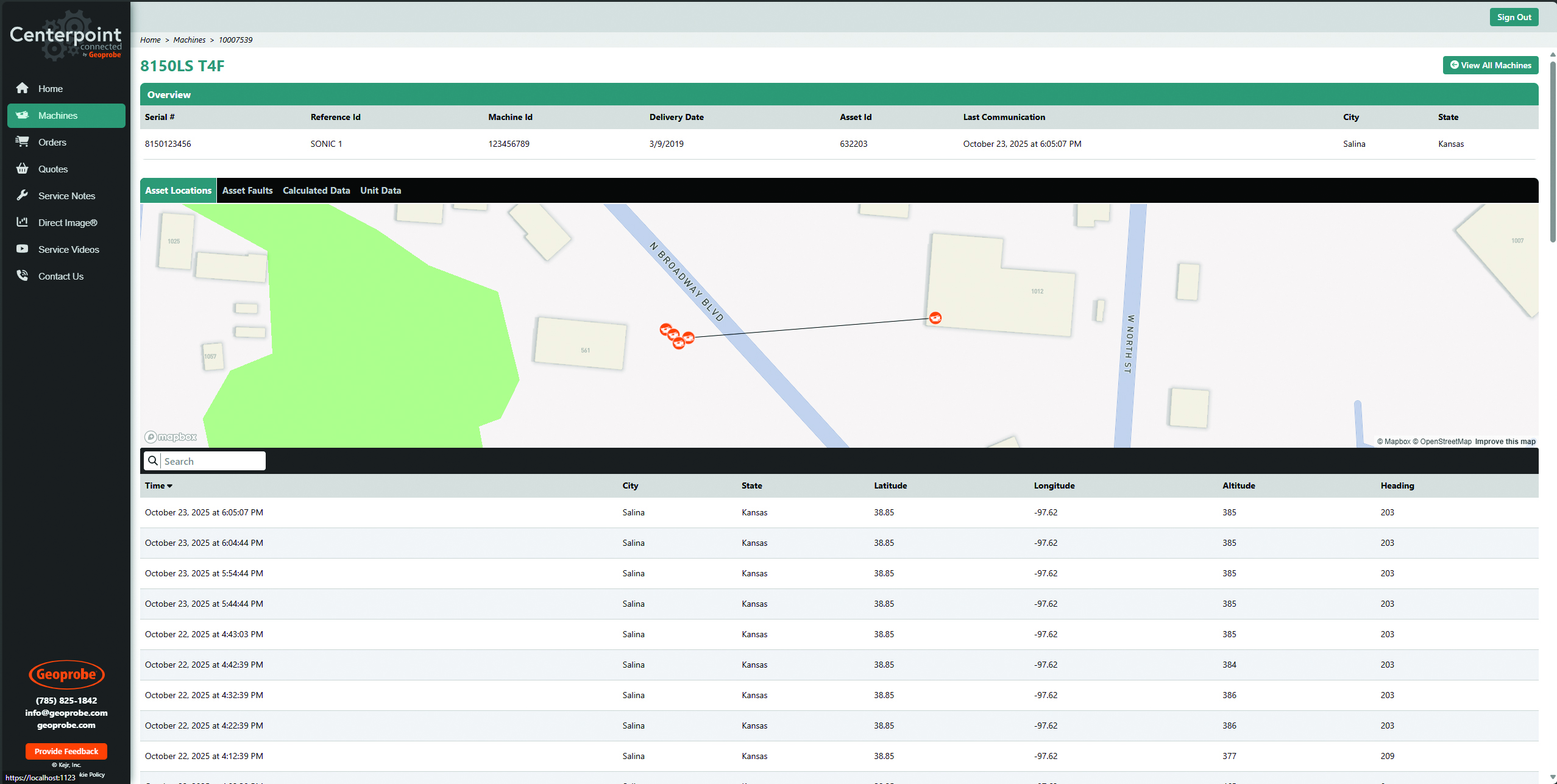Click row October 22, 2025 at 4:12:39 PM
The width and height of the screenshot is (1557, 784).
click(x=839, y=756)
